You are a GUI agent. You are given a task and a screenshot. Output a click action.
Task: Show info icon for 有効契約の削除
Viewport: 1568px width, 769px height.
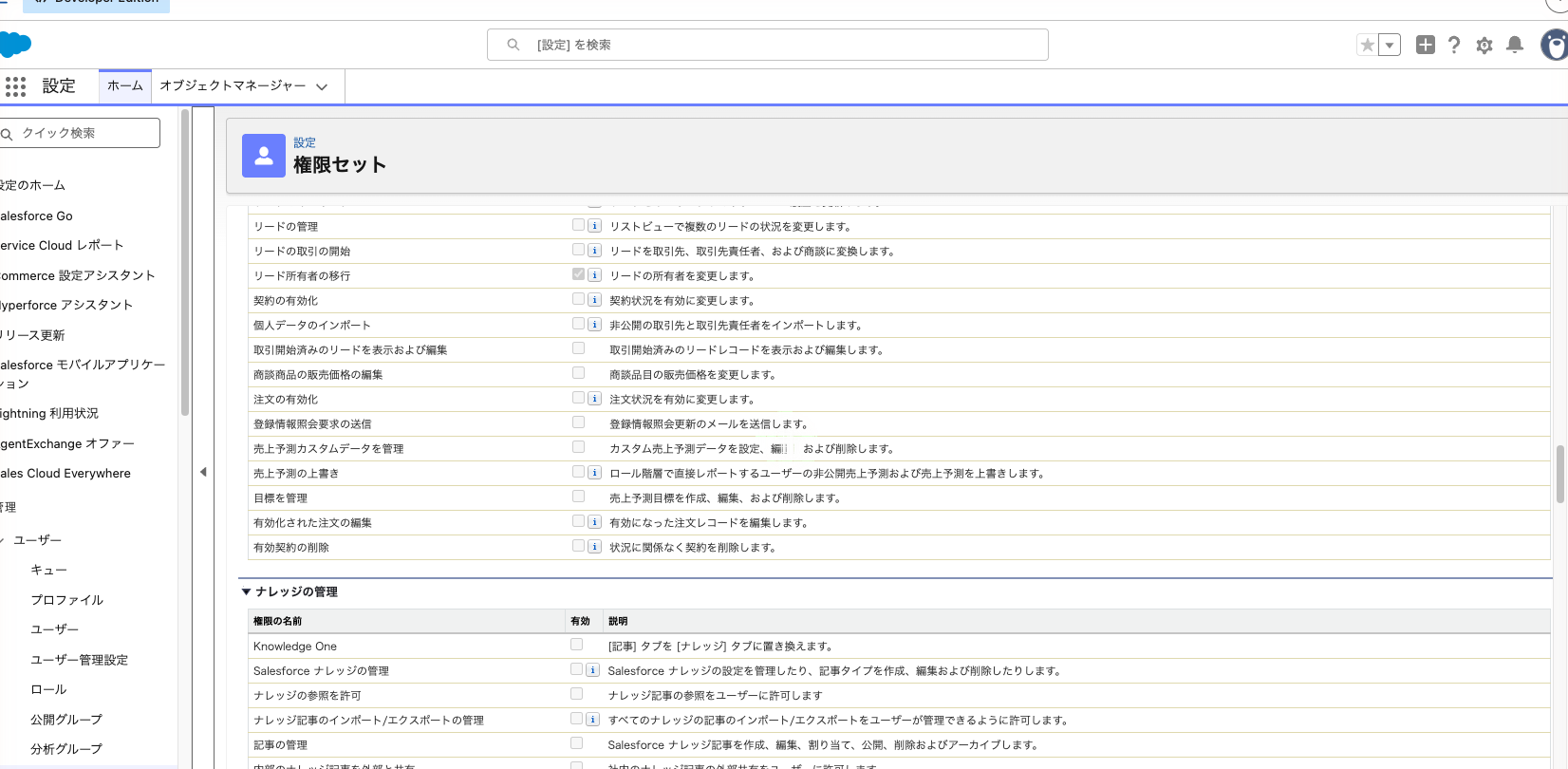pos(594,547)
